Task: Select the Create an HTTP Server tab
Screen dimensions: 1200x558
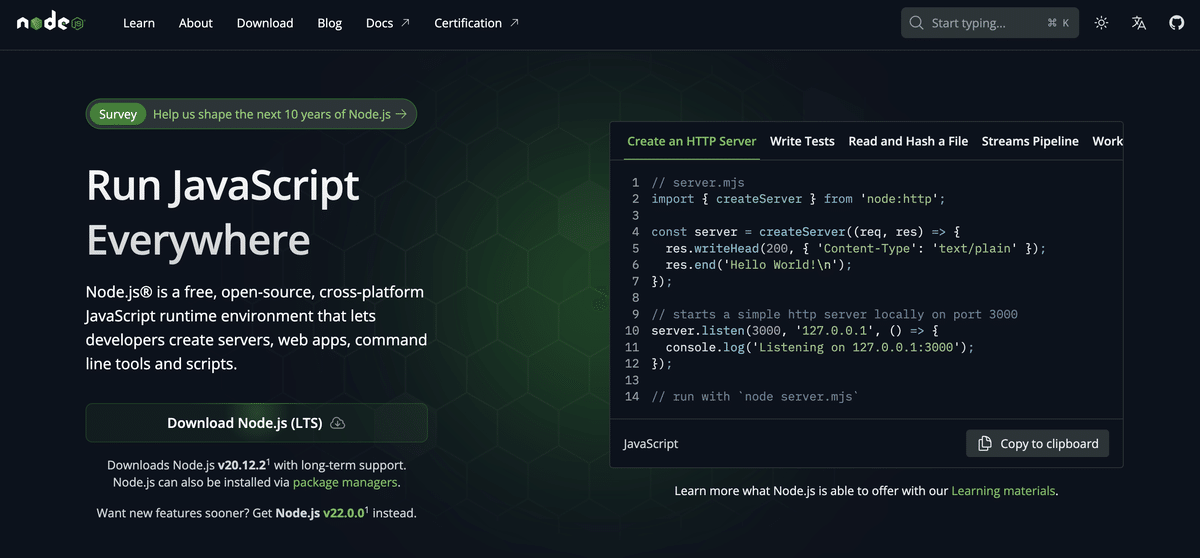Action: pos(691,141)
